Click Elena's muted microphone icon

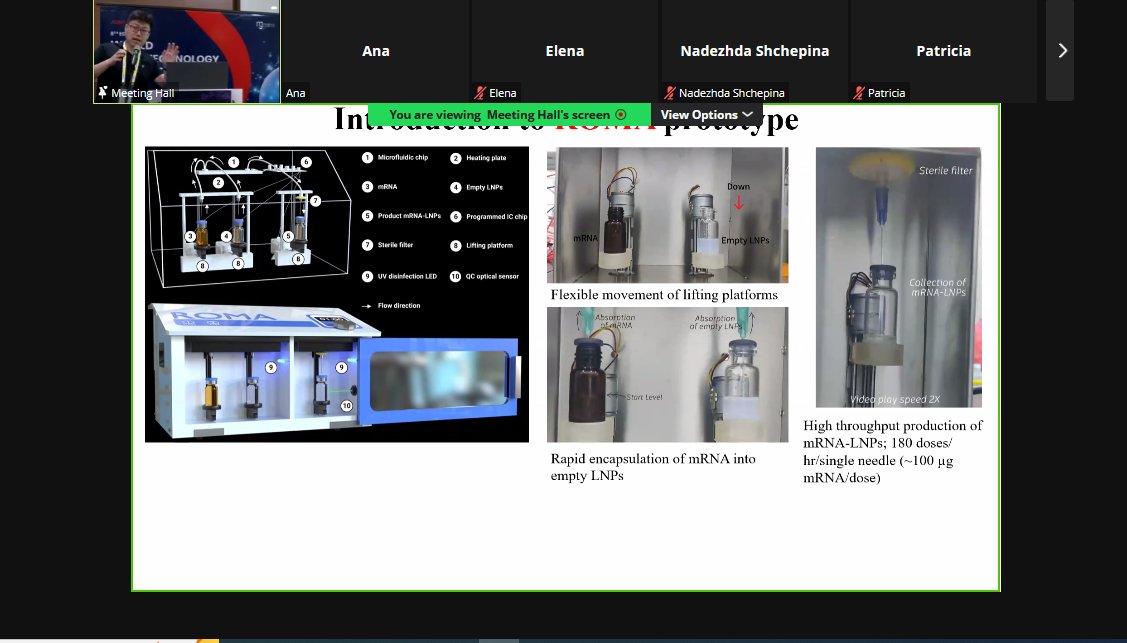point(480,93)
